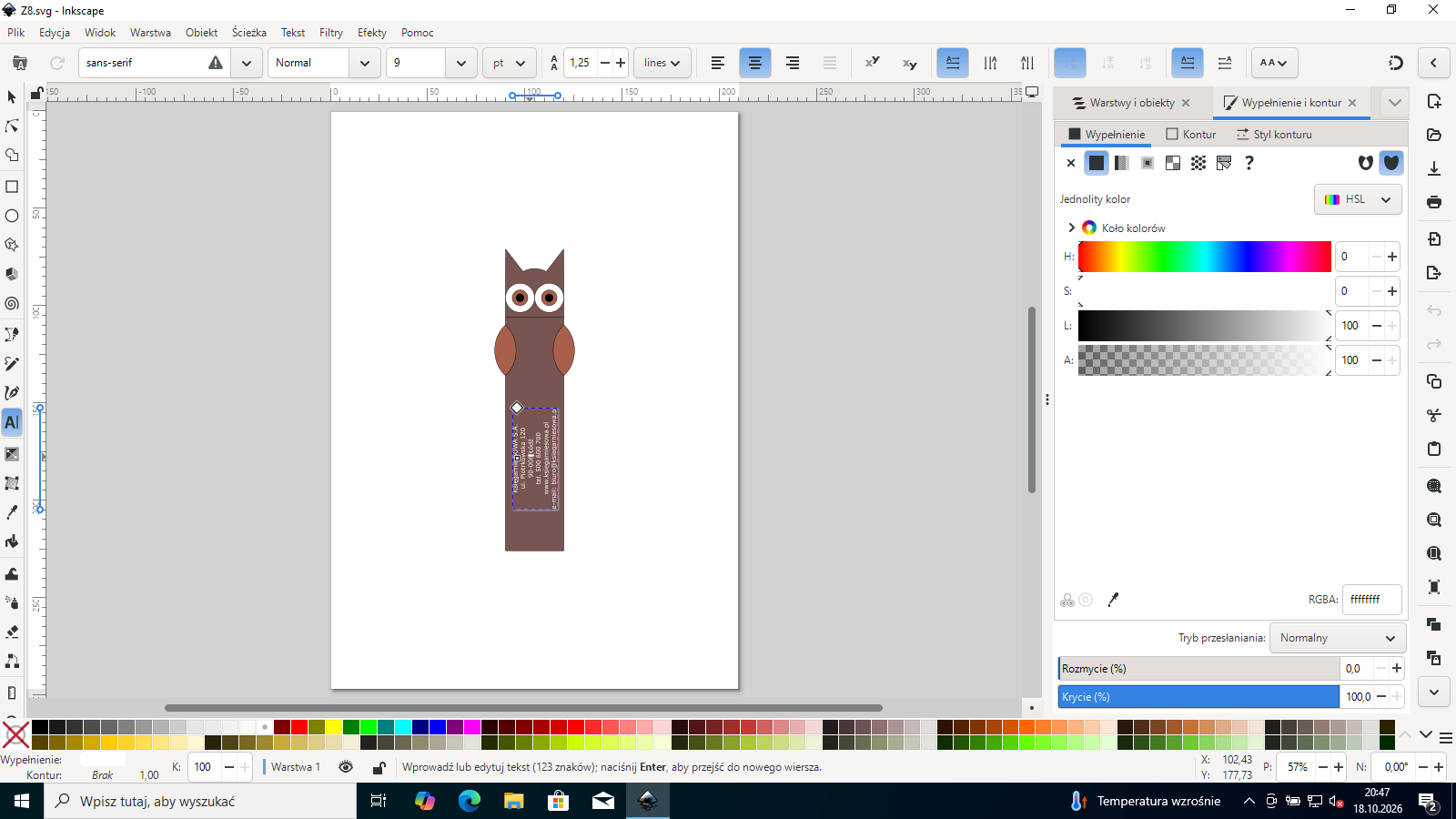Pick the Dropper color picker tool
The width and height of the screenshot is (1456, 819).
(12, 513)
